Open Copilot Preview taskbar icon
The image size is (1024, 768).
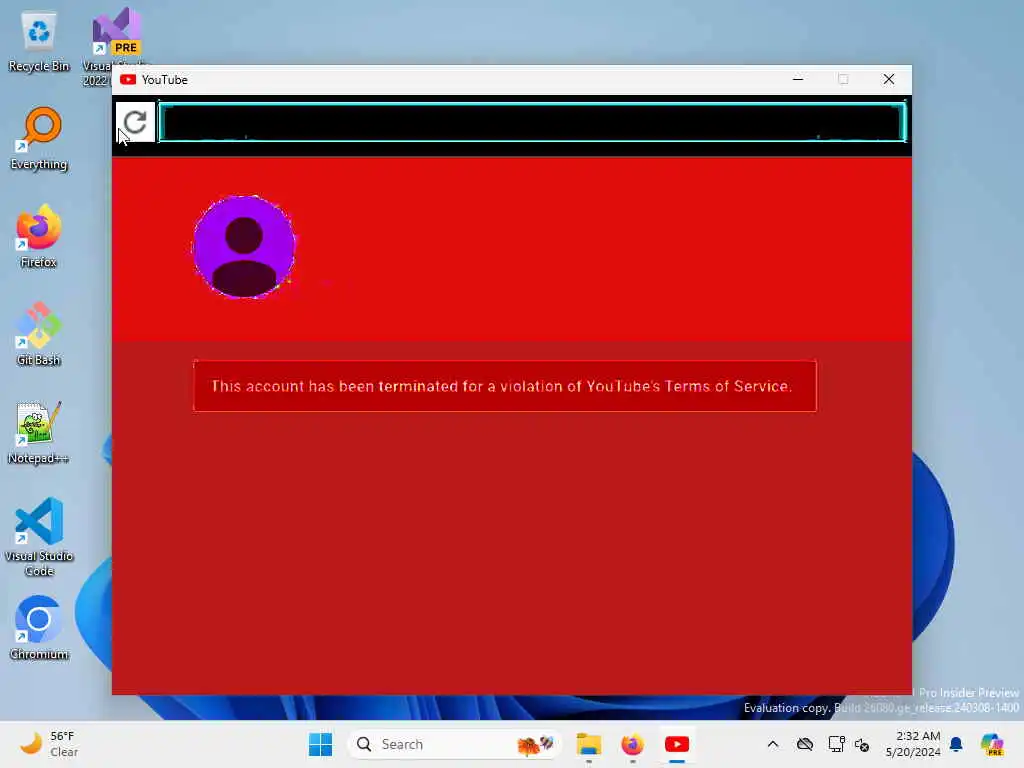click(992, 744)
